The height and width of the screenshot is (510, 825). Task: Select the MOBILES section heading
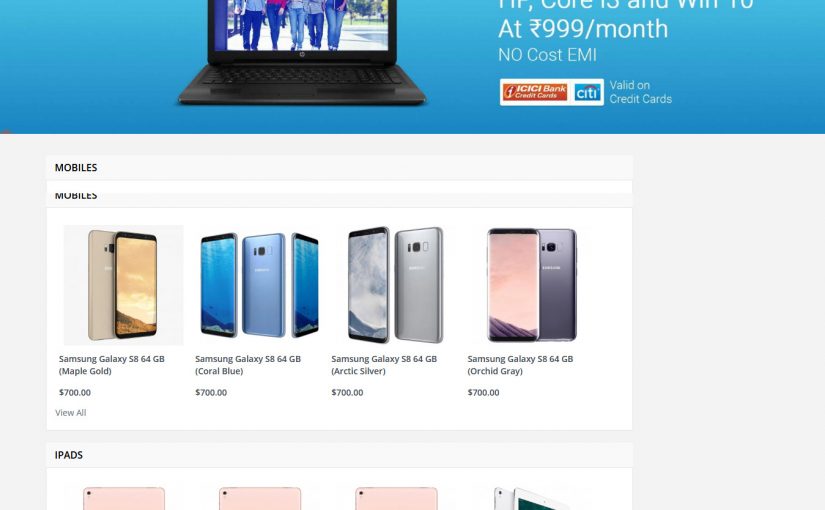point(76,167)
